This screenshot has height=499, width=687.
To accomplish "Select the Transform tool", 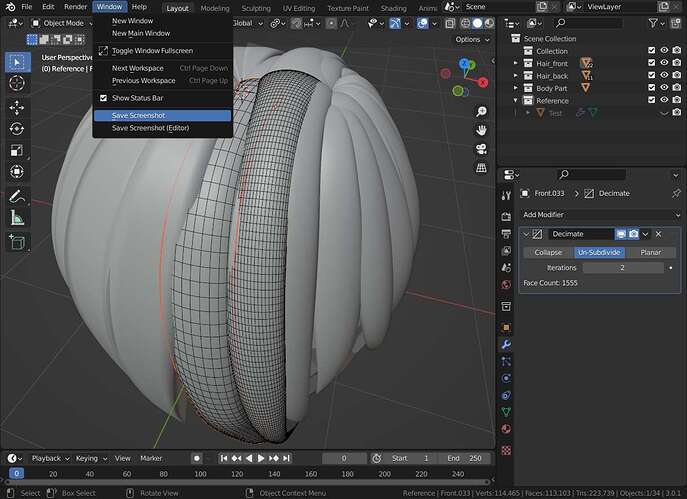I will click(x=17, y=171).
